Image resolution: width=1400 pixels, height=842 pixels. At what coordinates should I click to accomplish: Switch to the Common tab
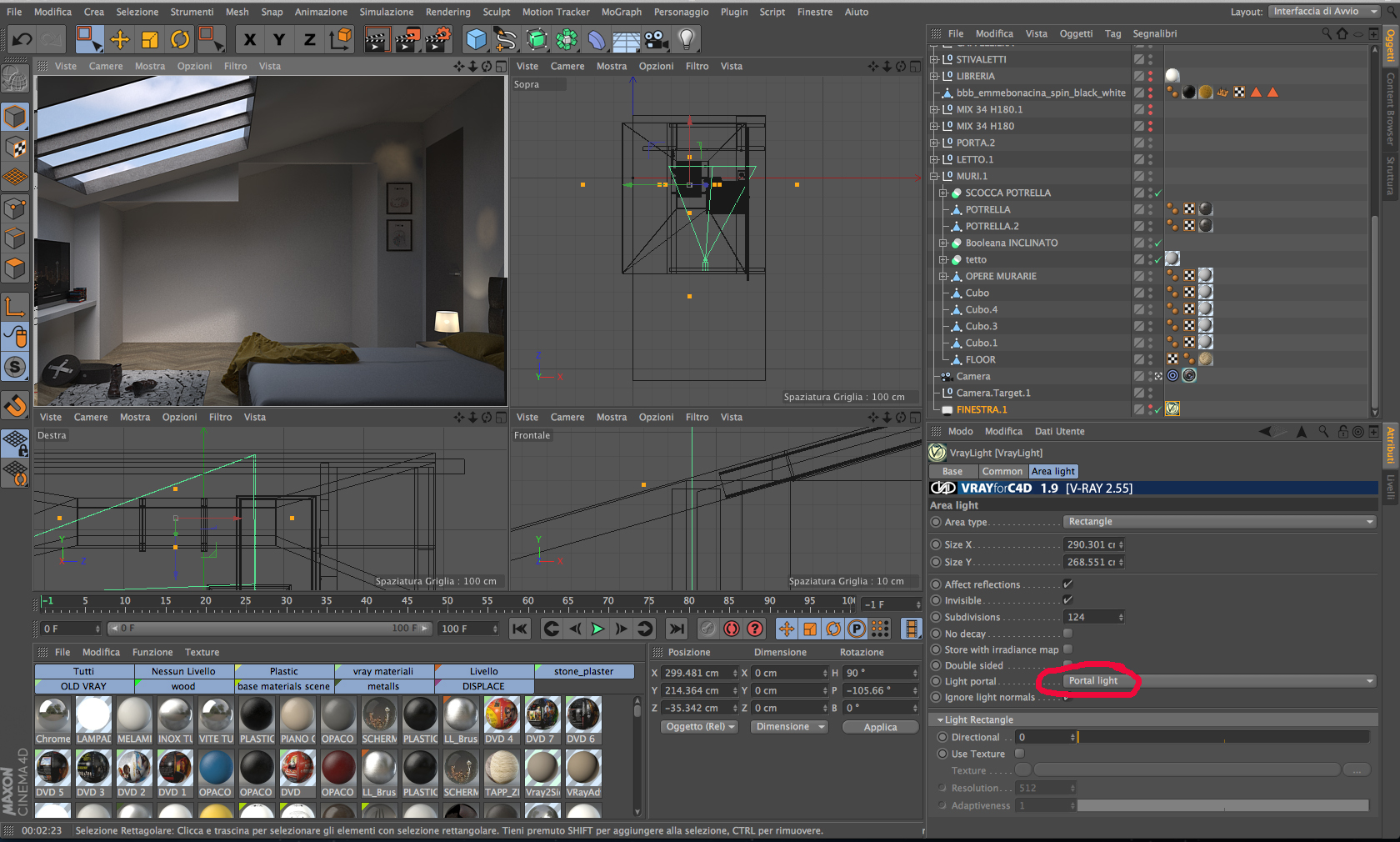(x=1002, y=471)
